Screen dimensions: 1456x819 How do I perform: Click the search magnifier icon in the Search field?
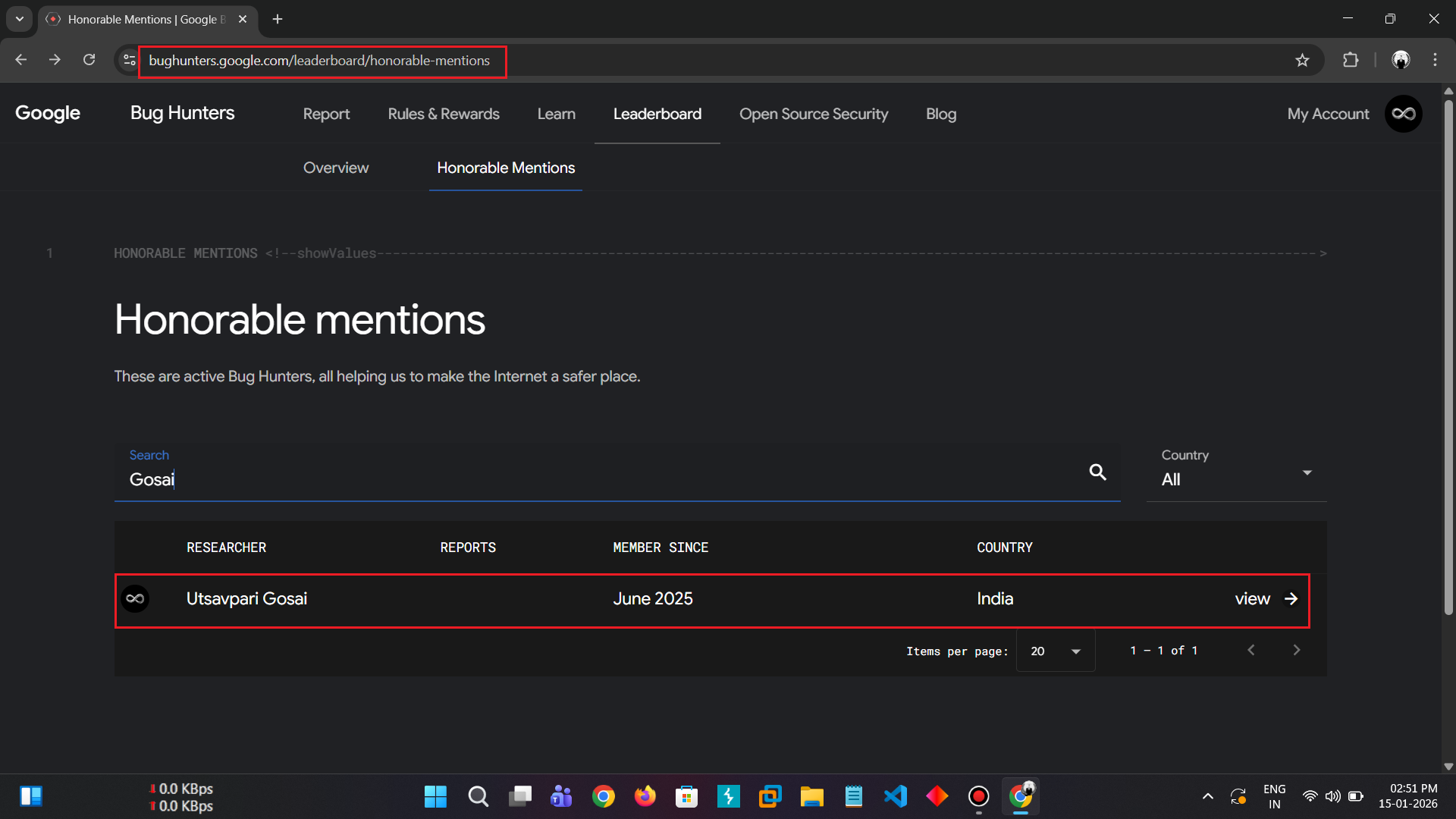[1097, 472]
